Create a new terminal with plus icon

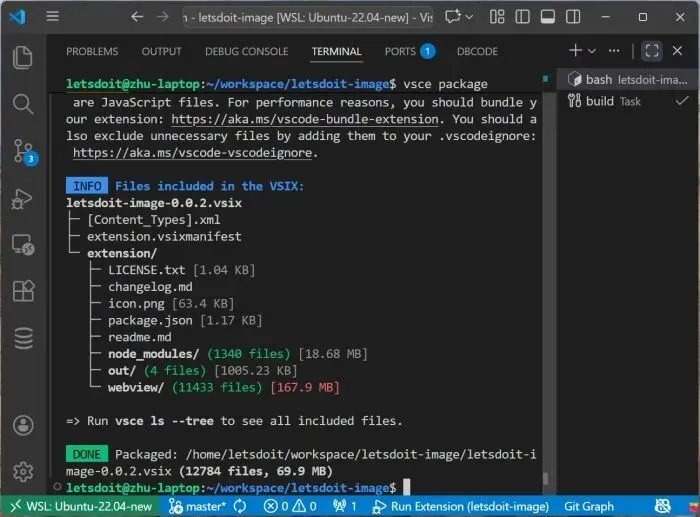coord(575,50)
